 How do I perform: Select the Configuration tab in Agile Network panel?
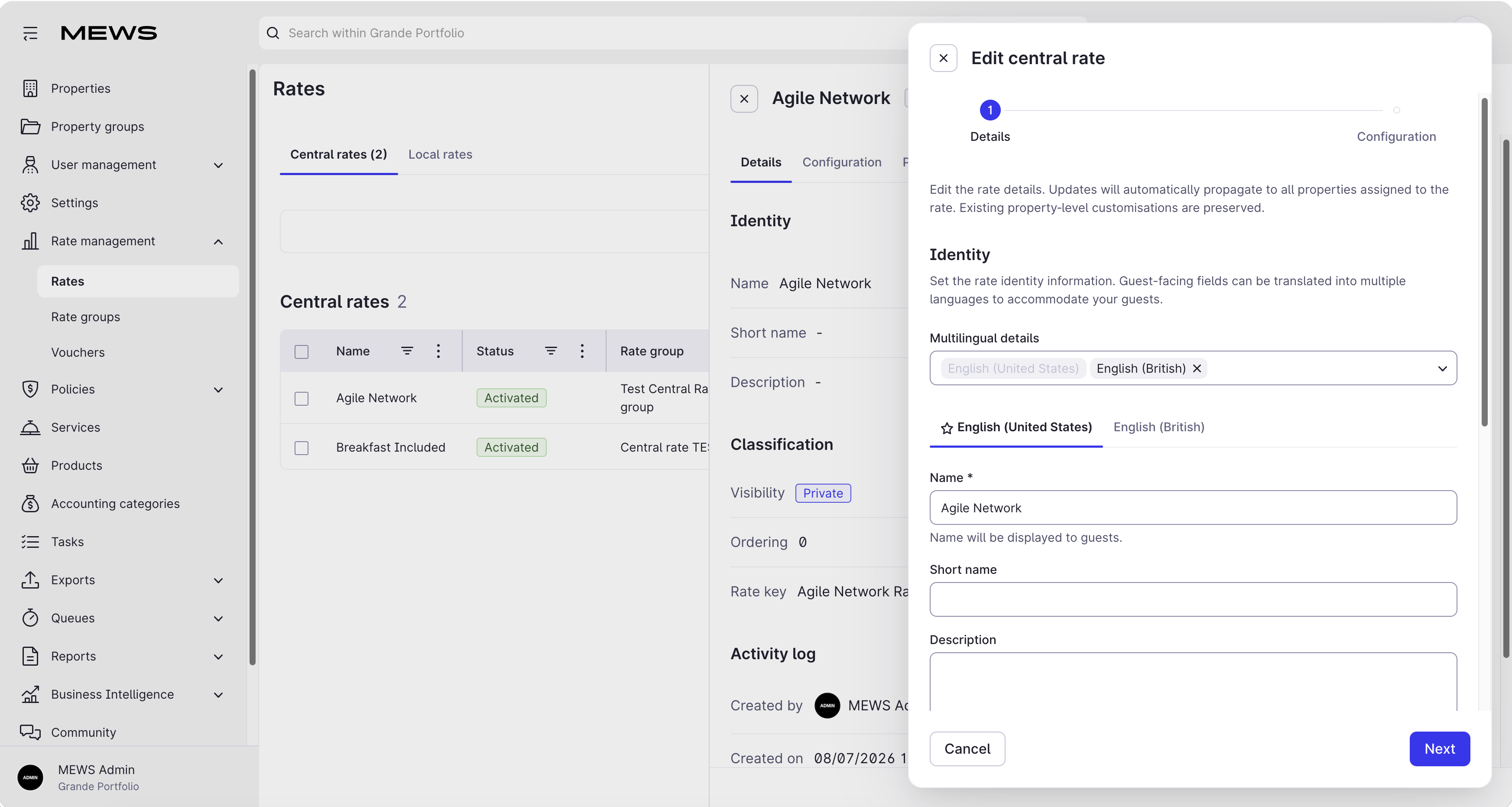click(842, 162)
